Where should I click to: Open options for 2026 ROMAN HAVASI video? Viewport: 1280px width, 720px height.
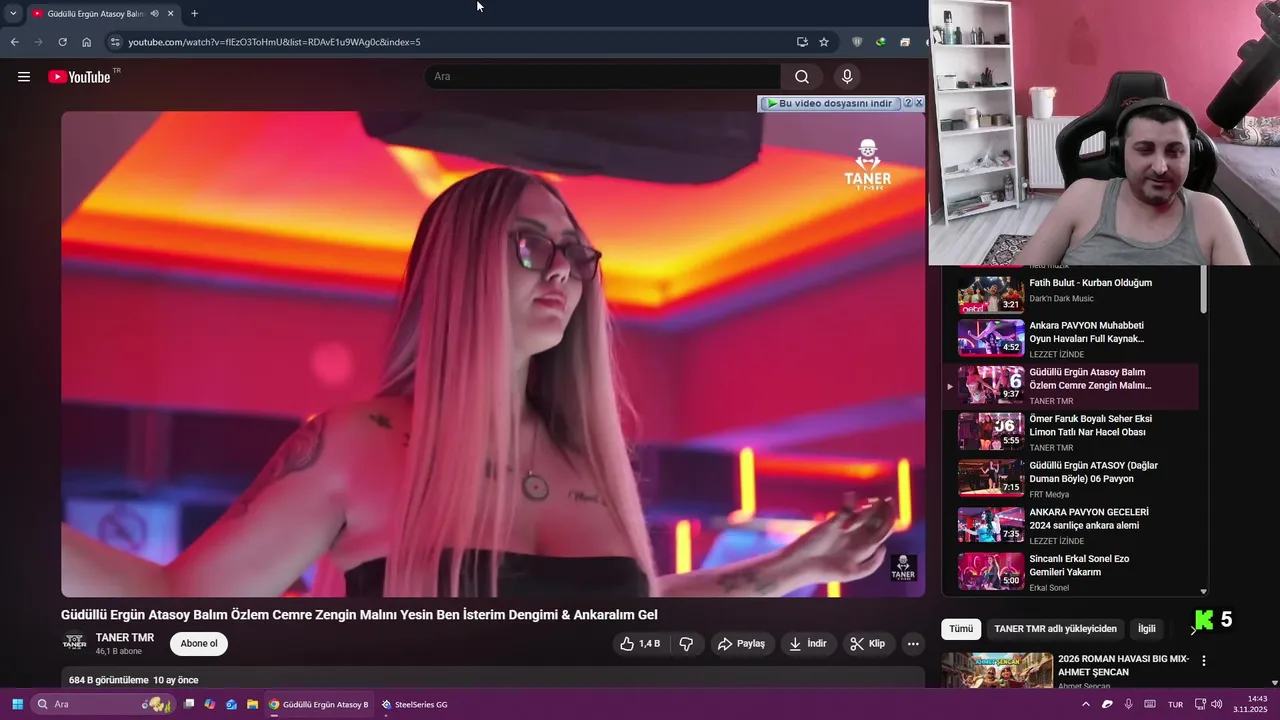pyautogui.click(x=1204, y=661)
